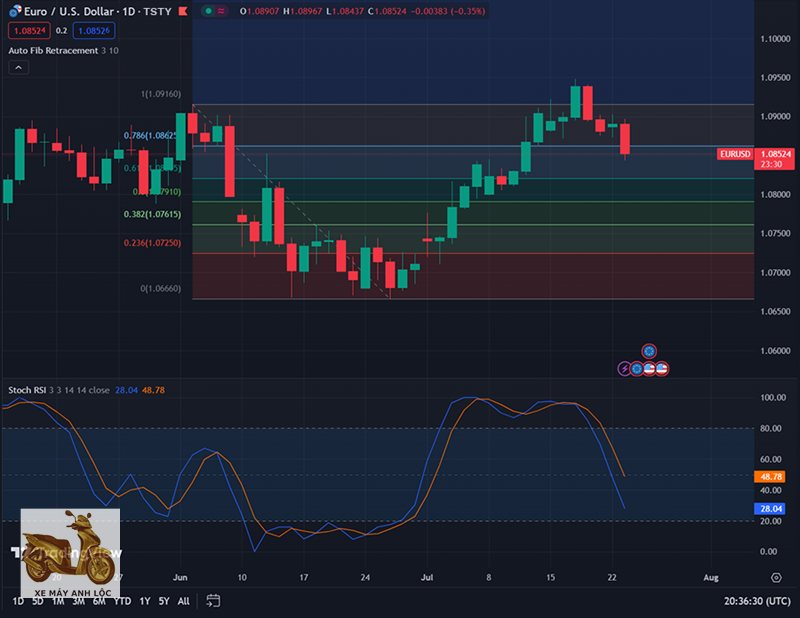800x618 pixels.
Task: Click the round EU flag economic event icon
Action: [636, 368]
